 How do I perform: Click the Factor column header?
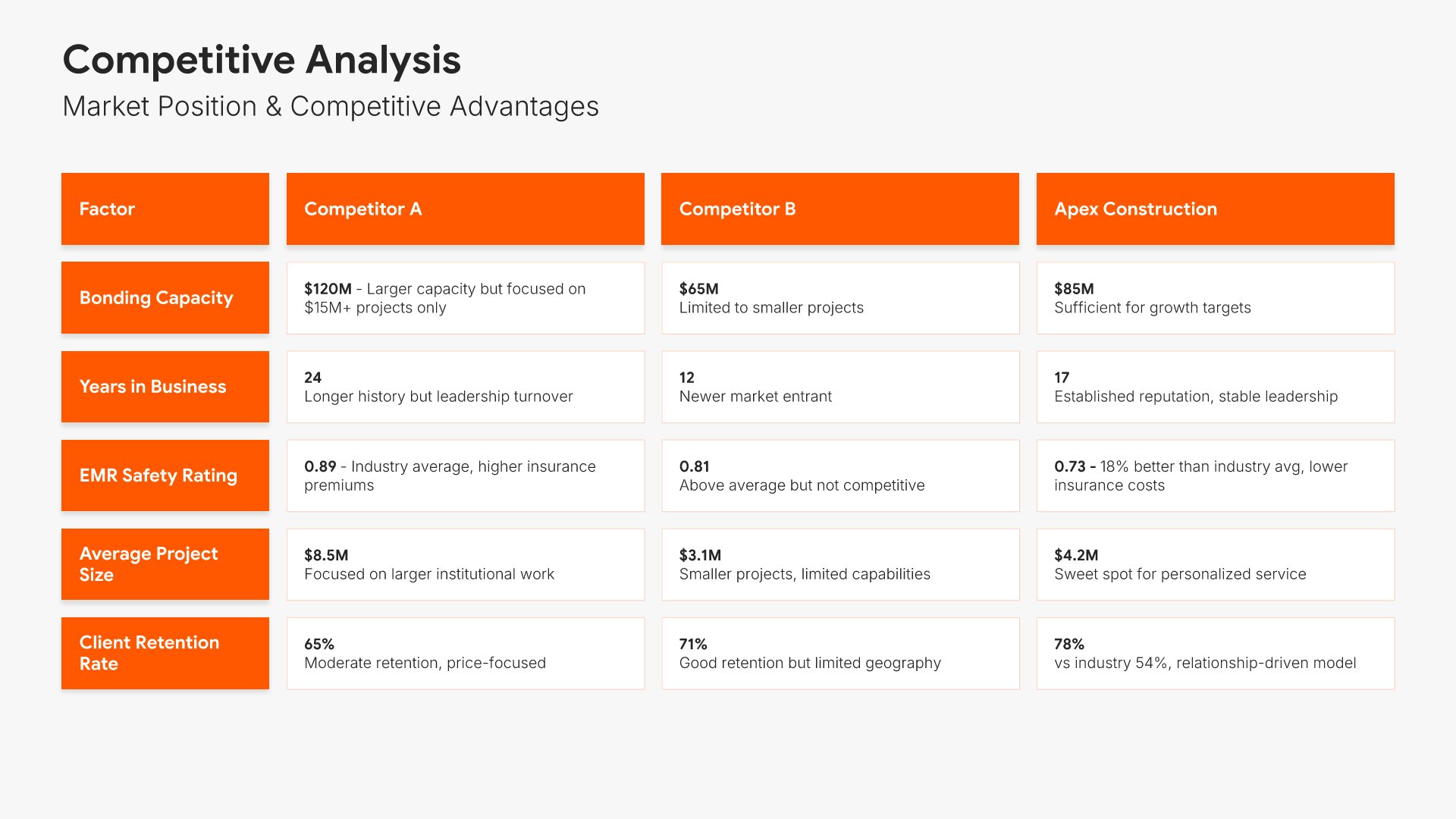[x=165, y=209]
